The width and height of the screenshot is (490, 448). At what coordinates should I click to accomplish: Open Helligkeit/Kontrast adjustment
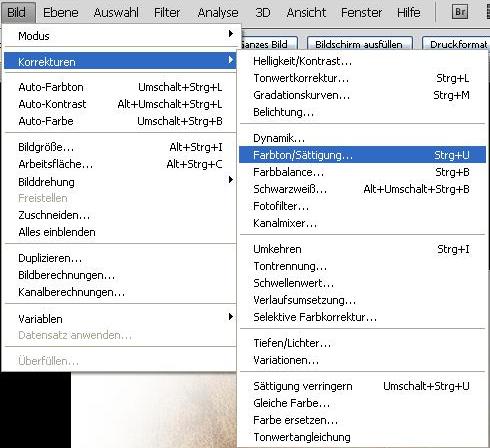[362, 61]
